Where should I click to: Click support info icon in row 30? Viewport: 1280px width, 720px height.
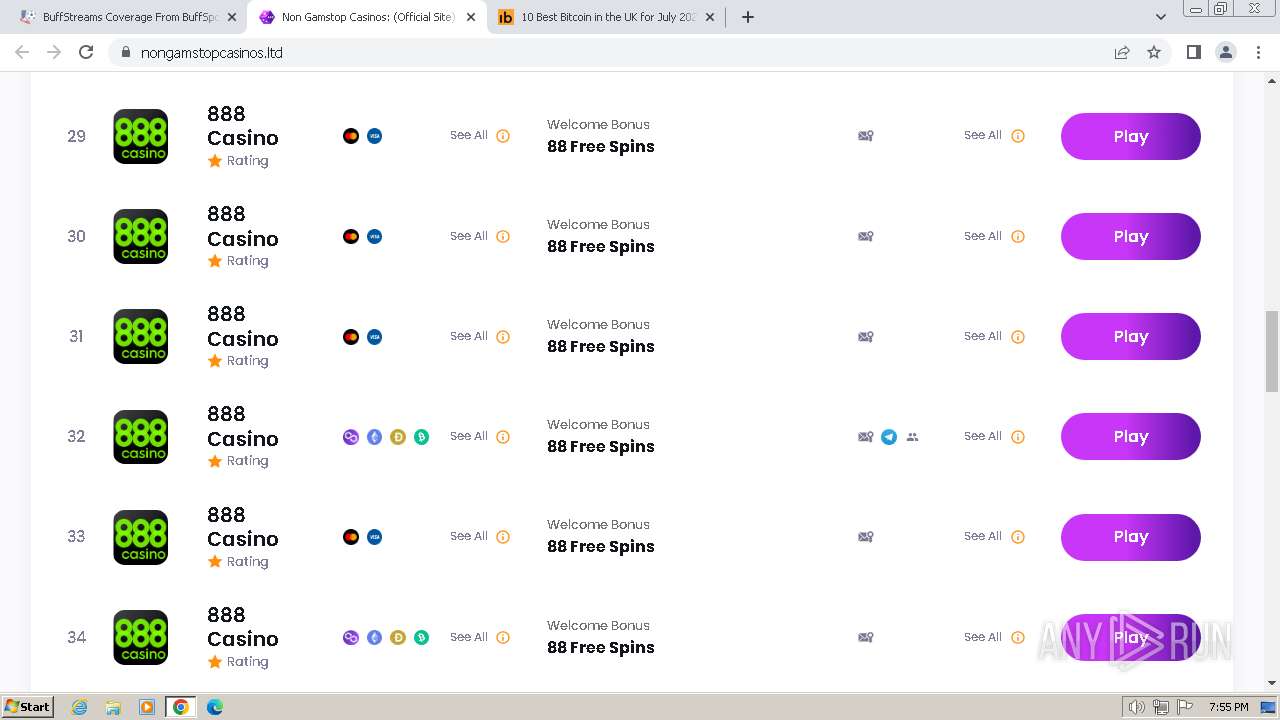click(x=1018, y=237)
